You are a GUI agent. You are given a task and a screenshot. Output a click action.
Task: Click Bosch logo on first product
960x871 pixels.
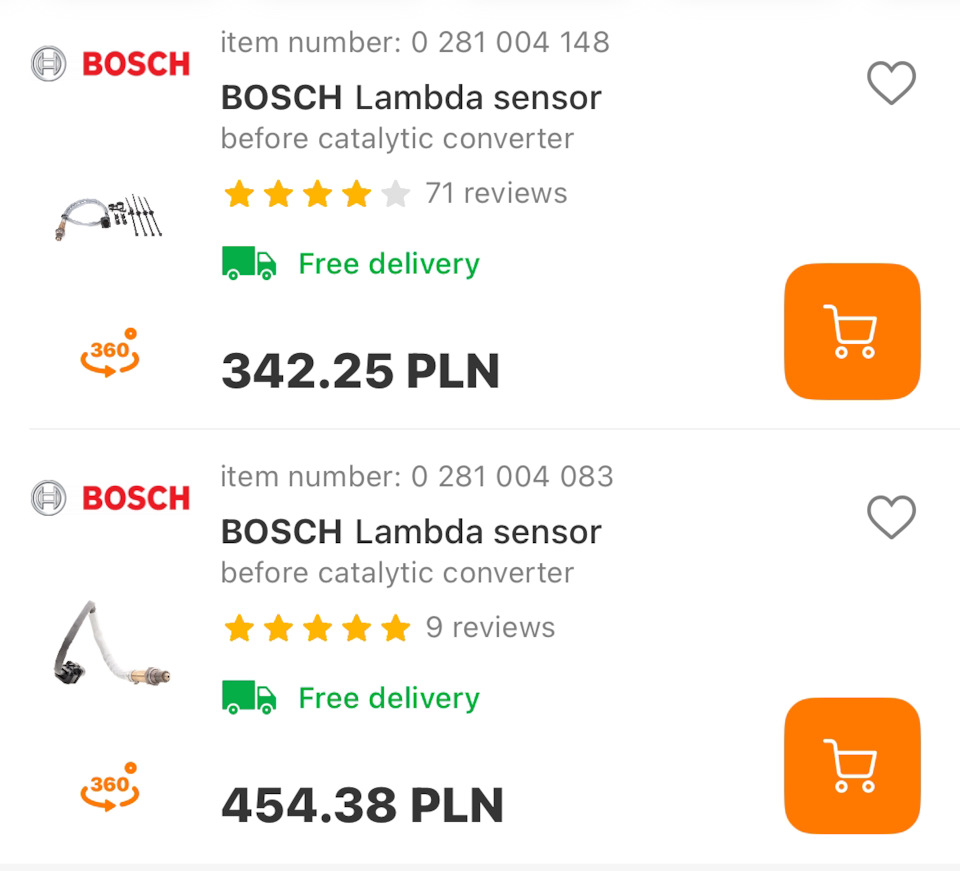pos(110,64)
